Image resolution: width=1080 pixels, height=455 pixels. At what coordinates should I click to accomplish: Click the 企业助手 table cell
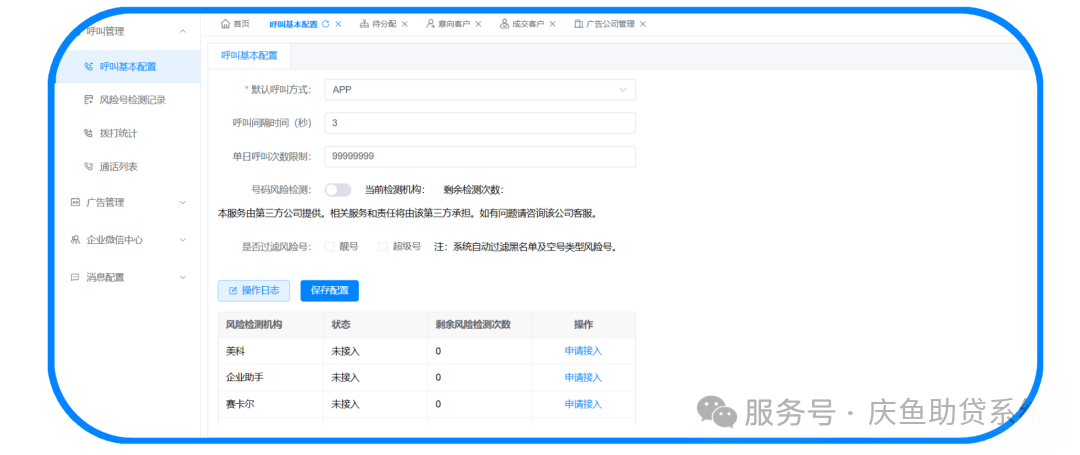pyautogui.click(x=271, y=377)
